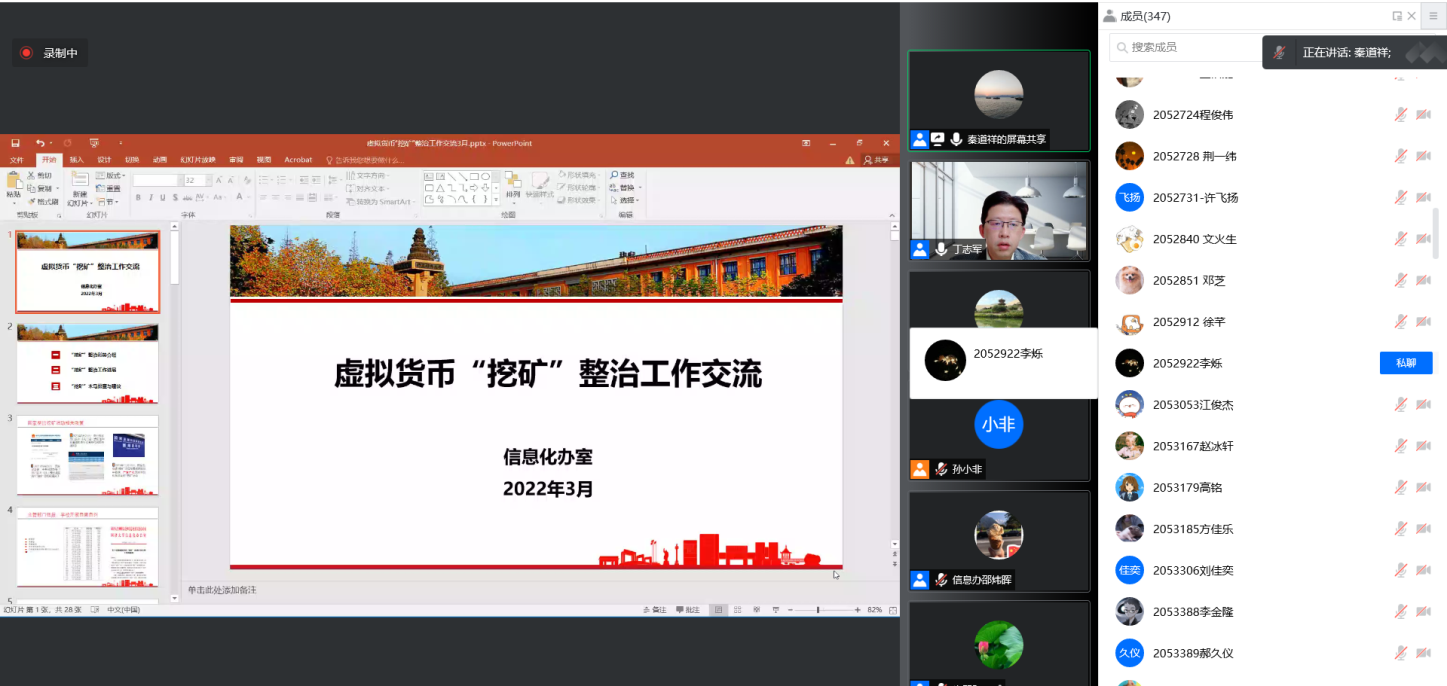
Task: Open the hamburger menu above member list
Action: pyautogui.click(x=1432, y=16)
